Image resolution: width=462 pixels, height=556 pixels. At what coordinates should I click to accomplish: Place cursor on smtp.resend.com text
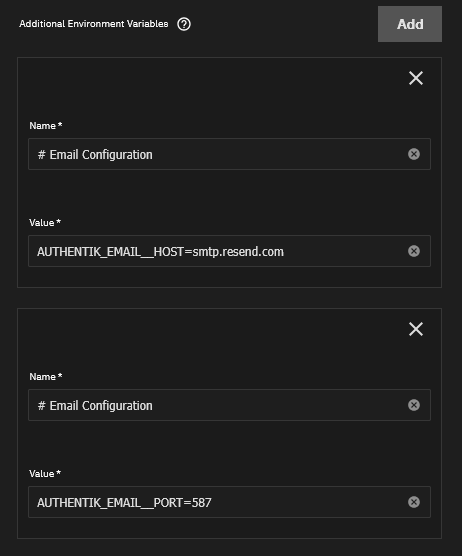pos(238,252)
